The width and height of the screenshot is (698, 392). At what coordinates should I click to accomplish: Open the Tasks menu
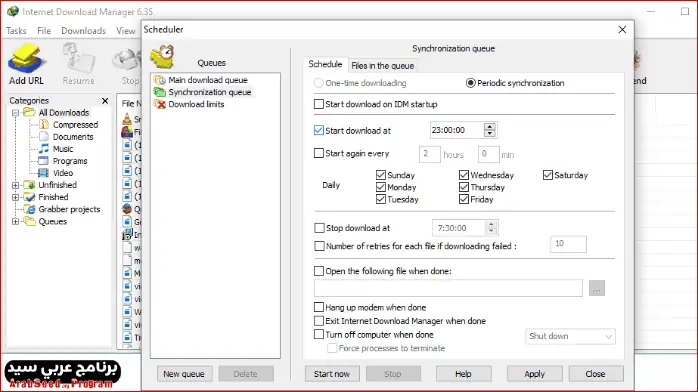coord(16,31)
